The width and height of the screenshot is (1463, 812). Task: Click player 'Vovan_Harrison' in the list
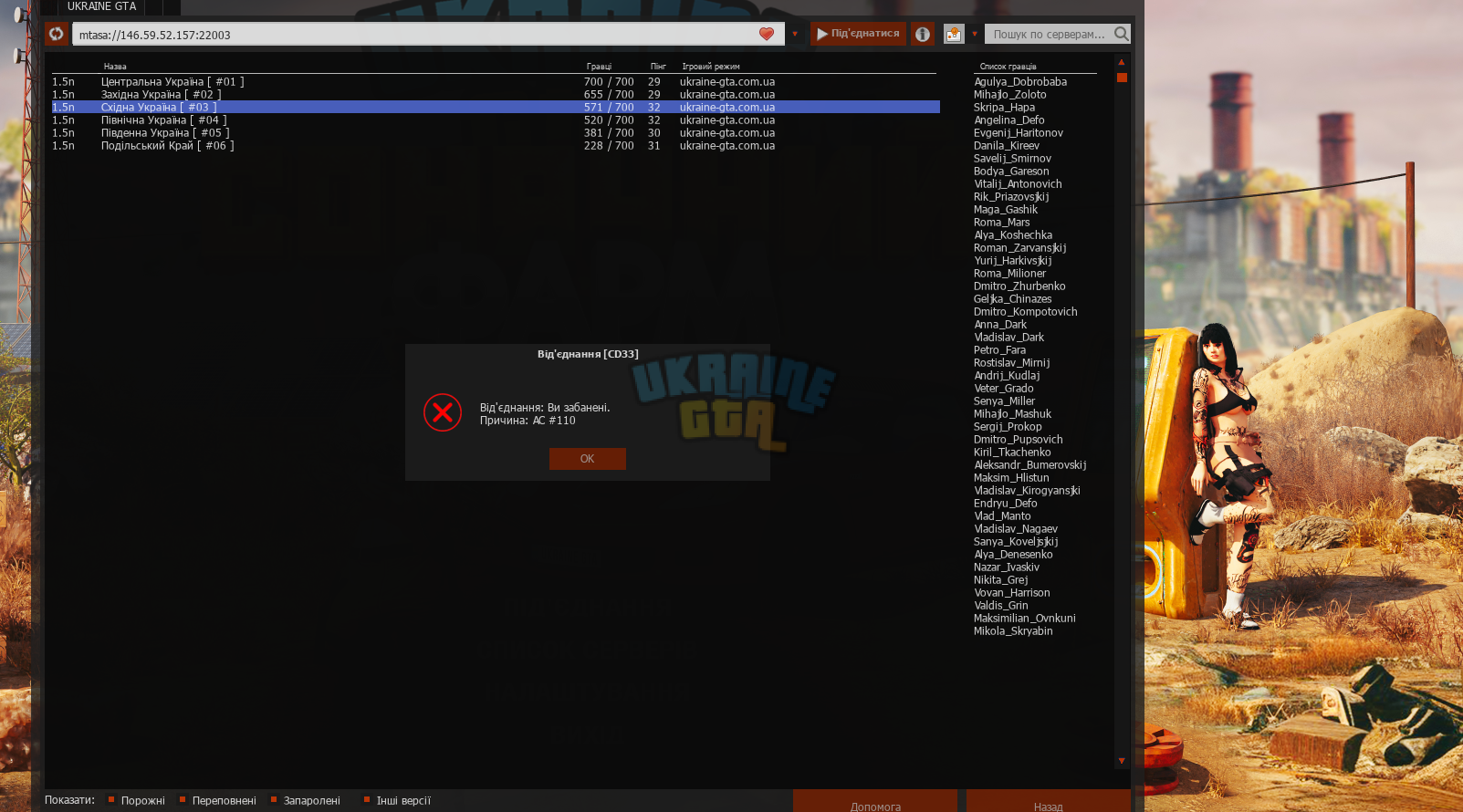click(x=1012, y=592)
